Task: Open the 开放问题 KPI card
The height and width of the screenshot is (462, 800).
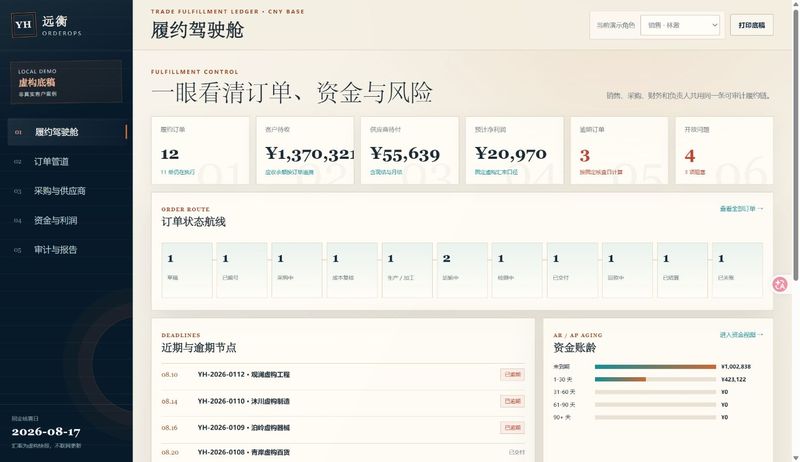Action: 724,150
